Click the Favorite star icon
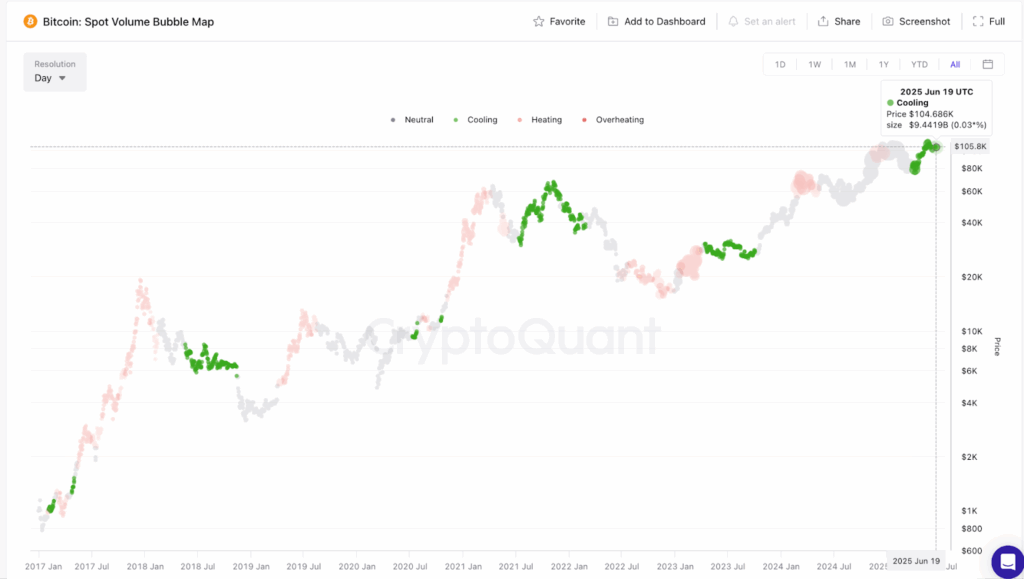The image size is (1024, 579). 539,21
